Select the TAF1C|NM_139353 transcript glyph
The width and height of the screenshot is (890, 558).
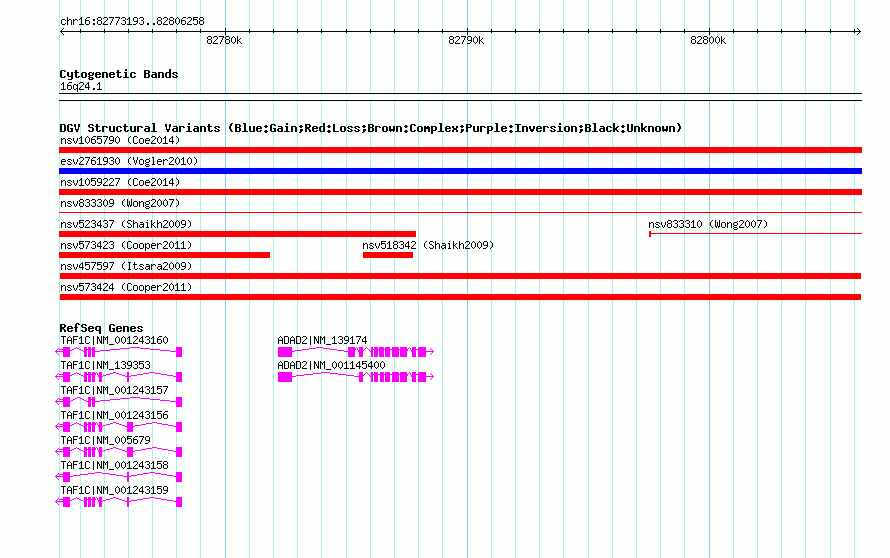[119, 377]
